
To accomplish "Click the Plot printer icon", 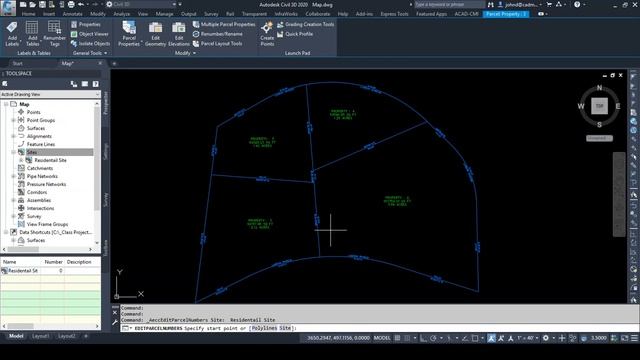I will pos(71,4).
